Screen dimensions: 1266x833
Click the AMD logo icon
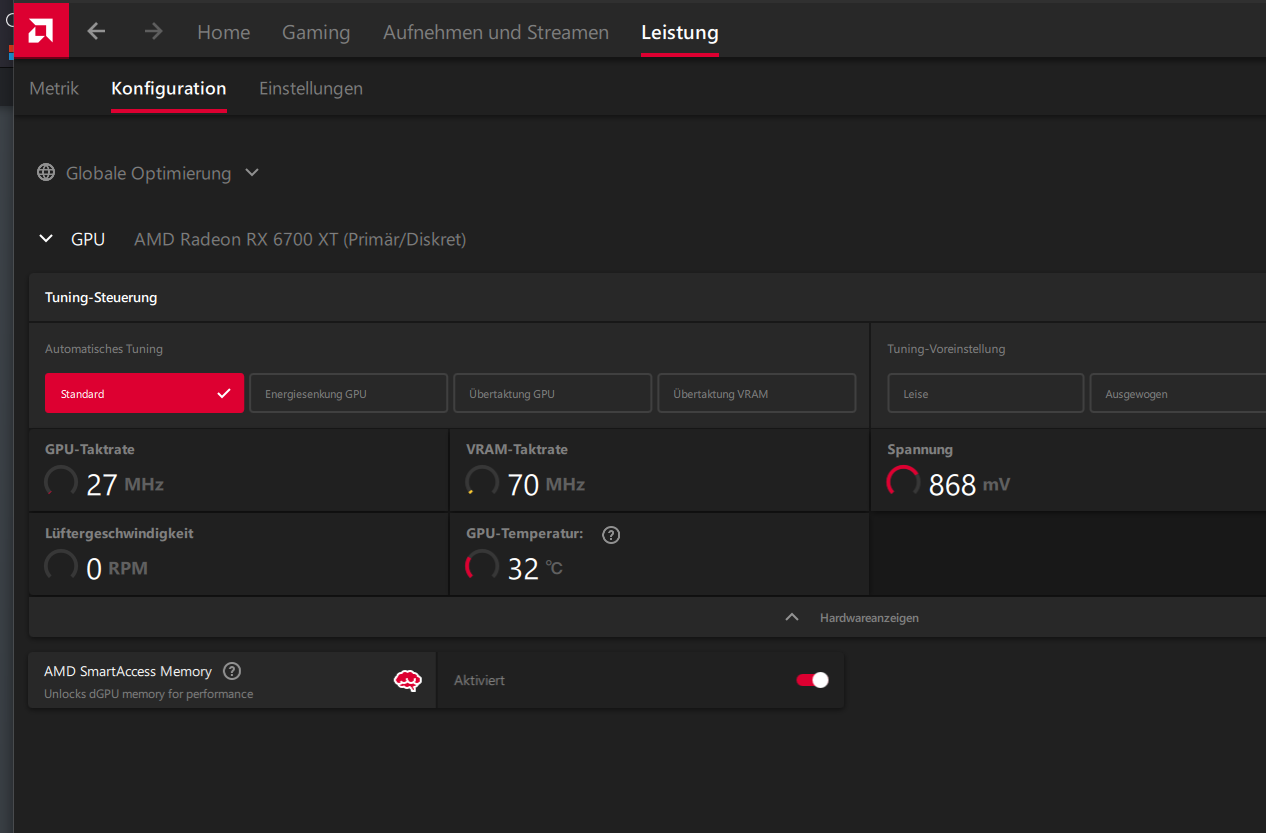41,31
